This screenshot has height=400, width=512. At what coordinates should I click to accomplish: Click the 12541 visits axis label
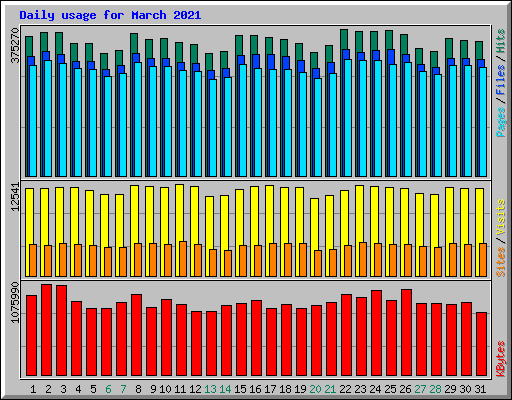click(15, 197)
